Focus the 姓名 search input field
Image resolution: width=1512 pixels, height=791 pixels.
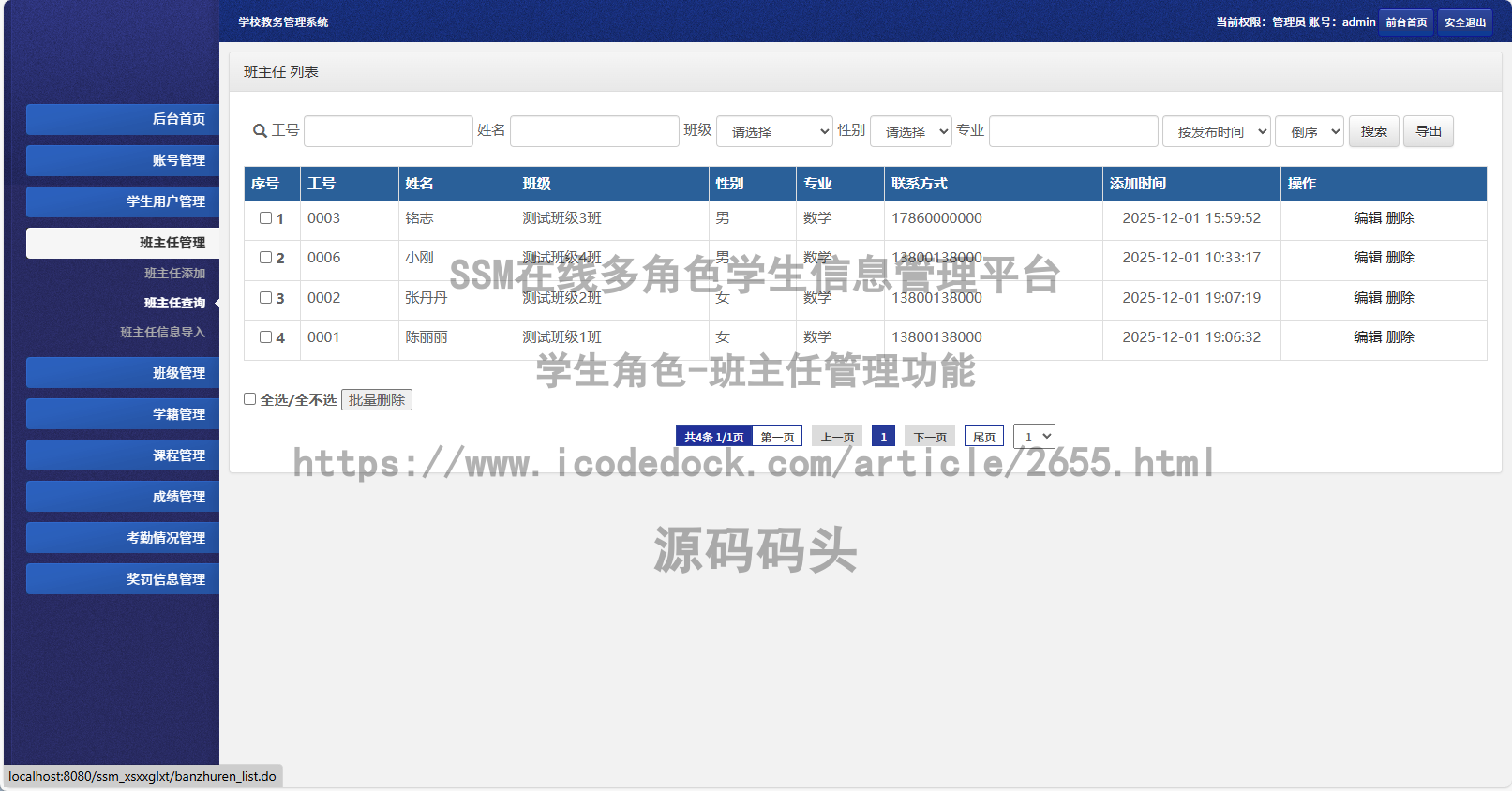[594, 131]
